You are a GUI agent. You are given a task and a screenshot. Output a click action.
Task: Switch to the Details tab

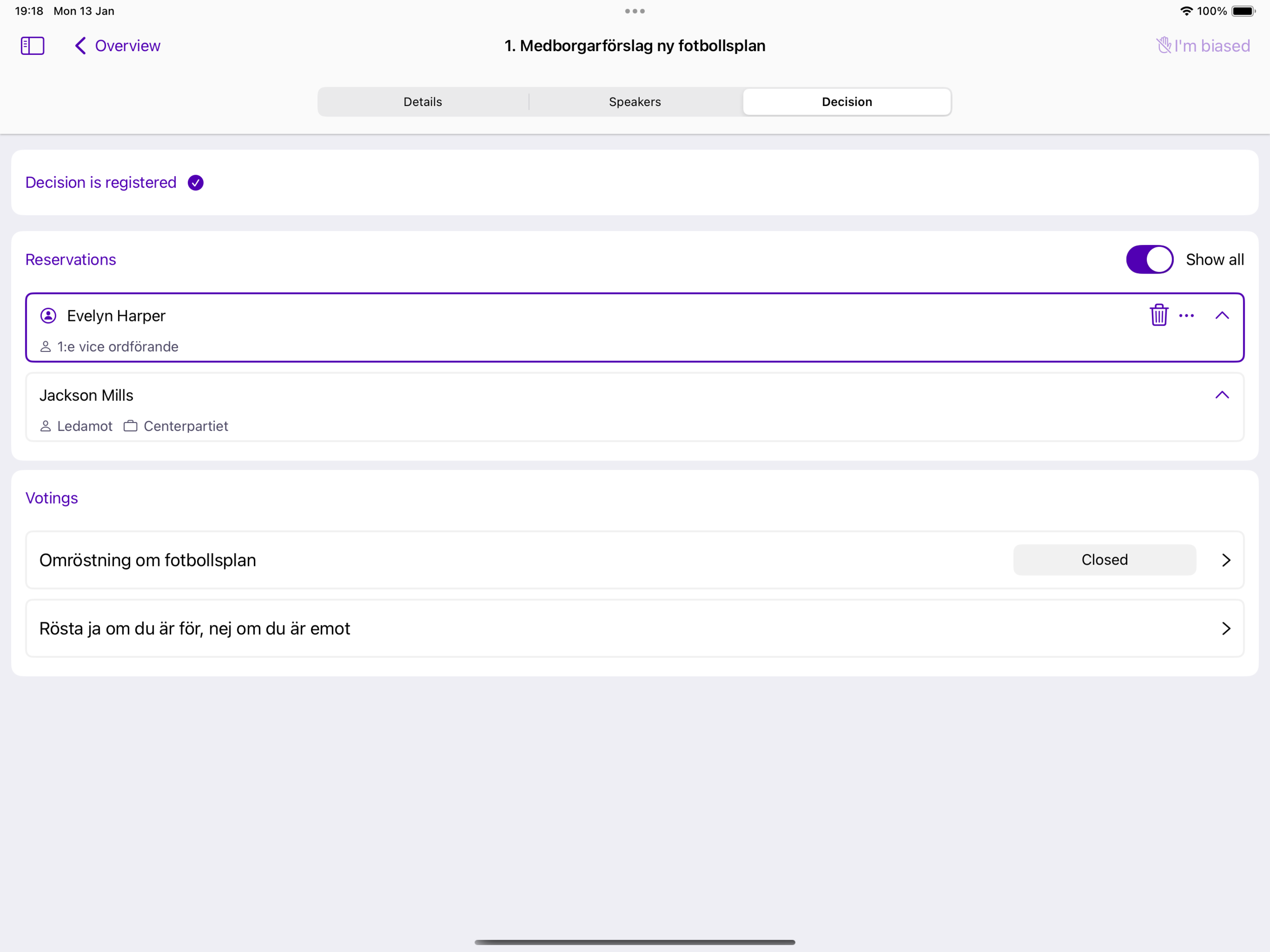point(423,101)
